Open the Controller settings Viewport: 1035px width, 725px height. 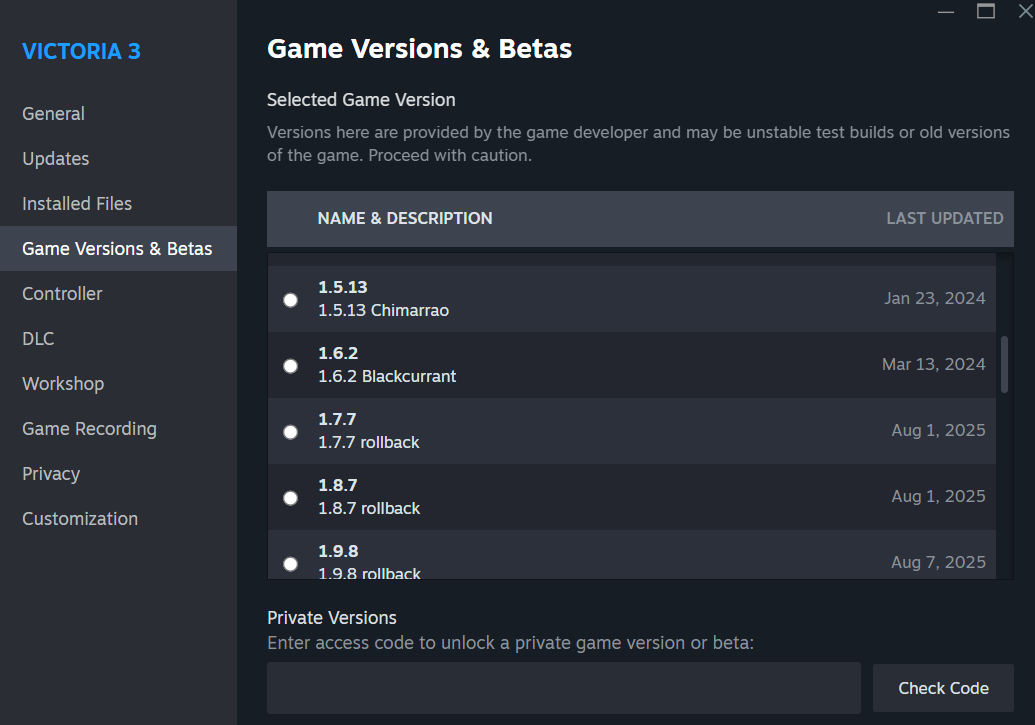tap(118, 293)
